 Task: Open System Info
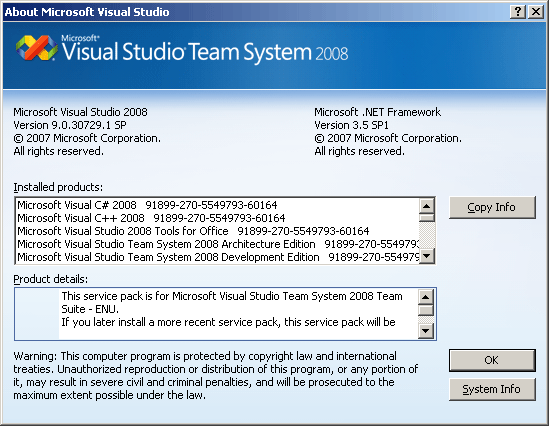pos(492,389)
